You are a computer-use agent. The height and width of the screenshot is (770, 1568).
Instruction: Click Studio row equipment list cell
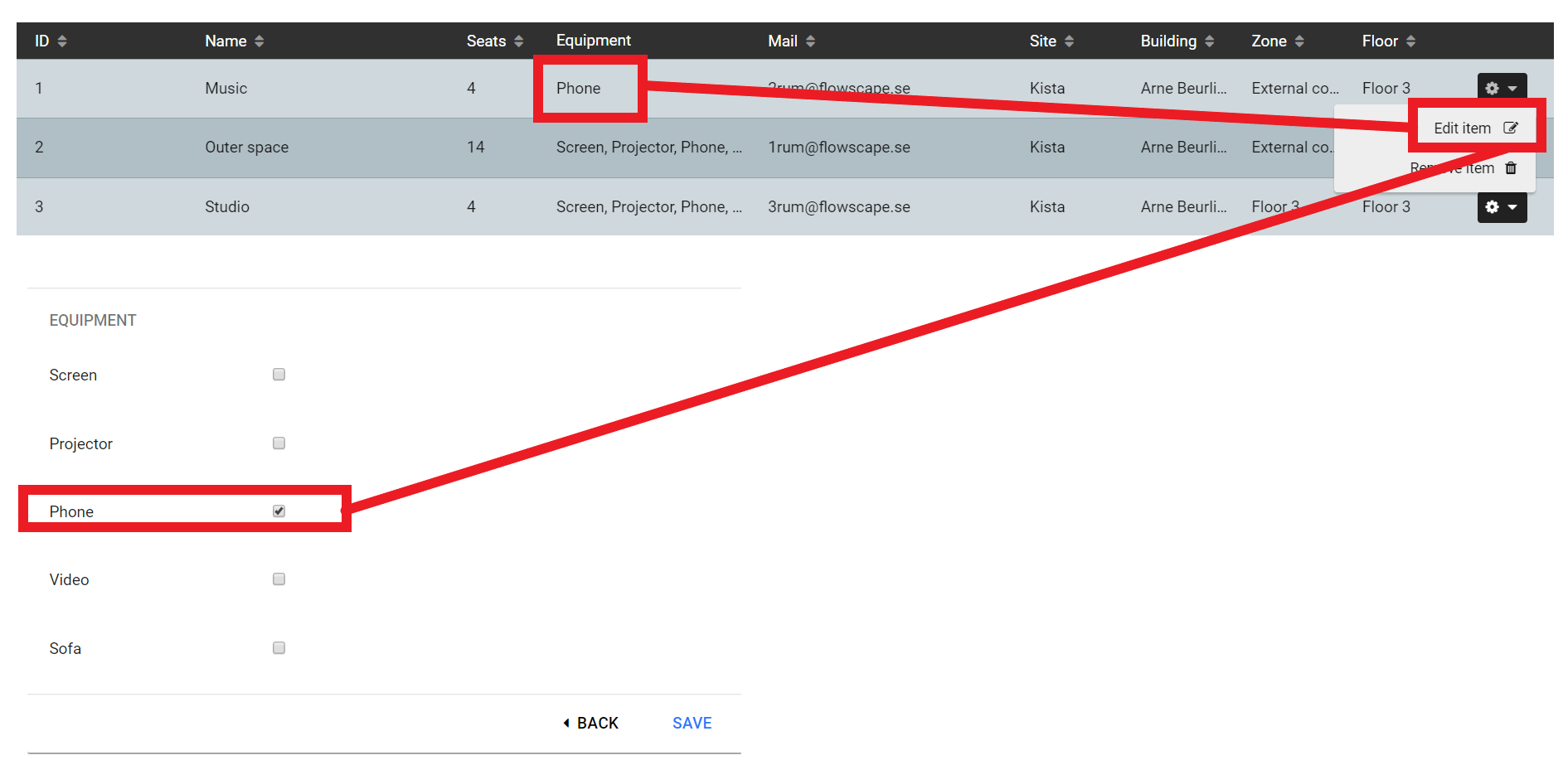pyautogui.click(x=649, y=207)
